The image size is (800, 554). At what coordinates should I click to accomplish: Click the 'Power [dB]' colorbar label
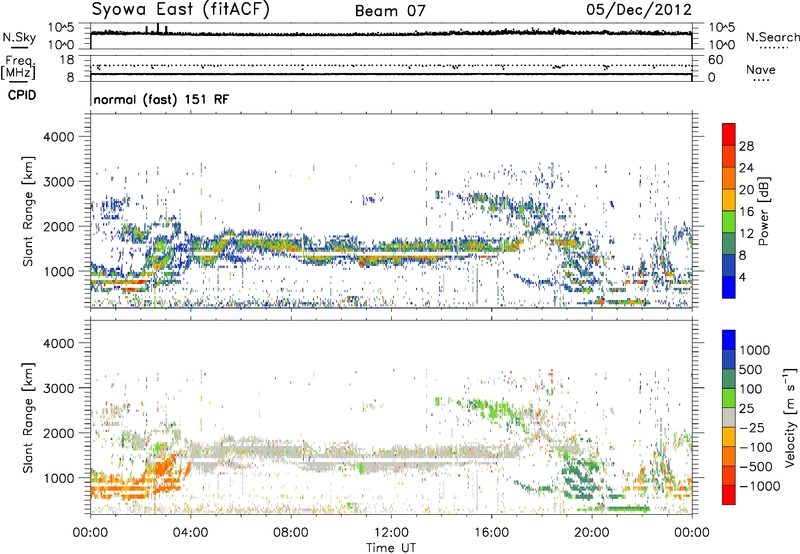(x=763, y=211)
